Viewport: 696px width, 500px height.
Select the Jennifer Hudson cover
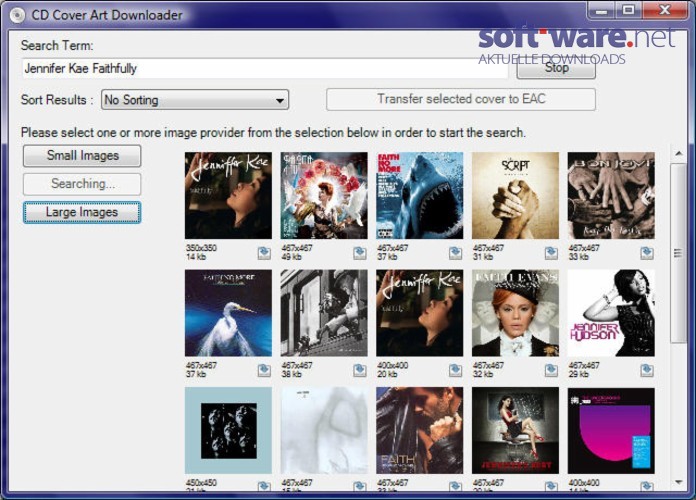tap(611, 313)
